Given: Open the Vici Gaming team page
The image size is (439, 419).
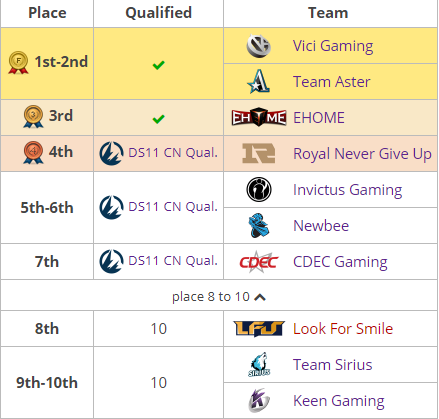Looking at the screenshot, I should [x=333, y=46].
